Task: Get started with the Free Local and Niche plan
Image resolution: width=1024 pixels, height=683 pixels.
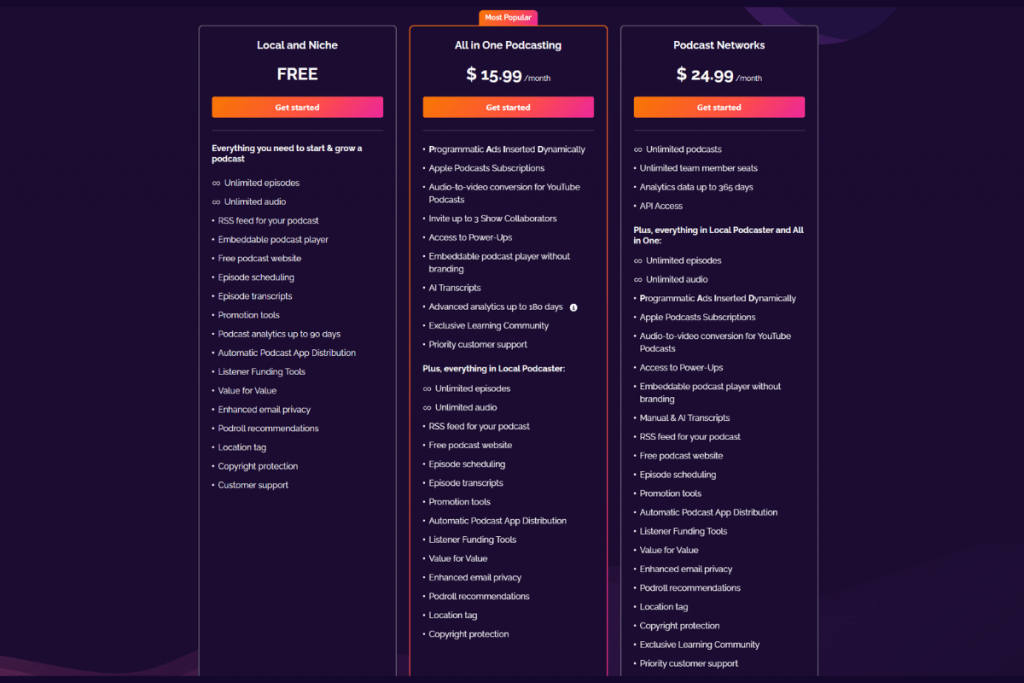Action: point(297,106)
